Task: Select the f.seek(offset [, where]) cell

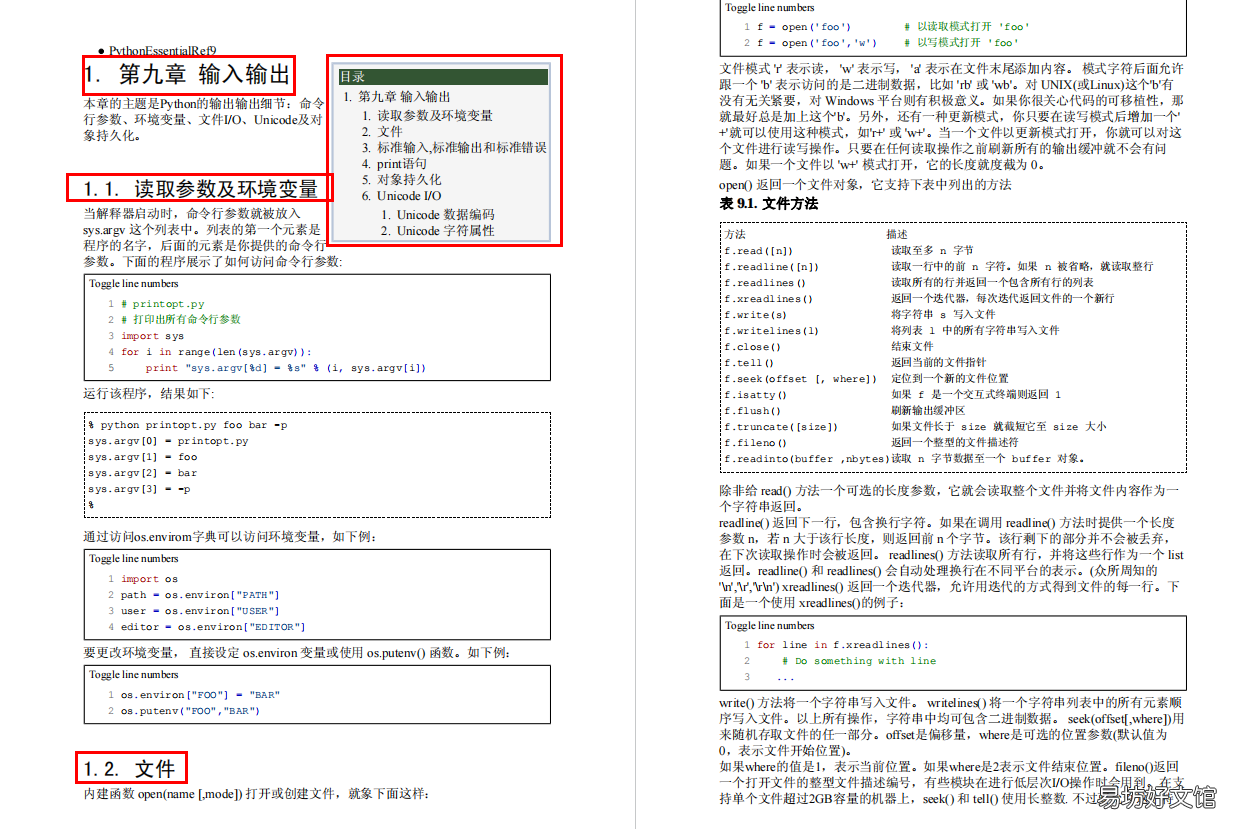Action: [x=800, y=379]
